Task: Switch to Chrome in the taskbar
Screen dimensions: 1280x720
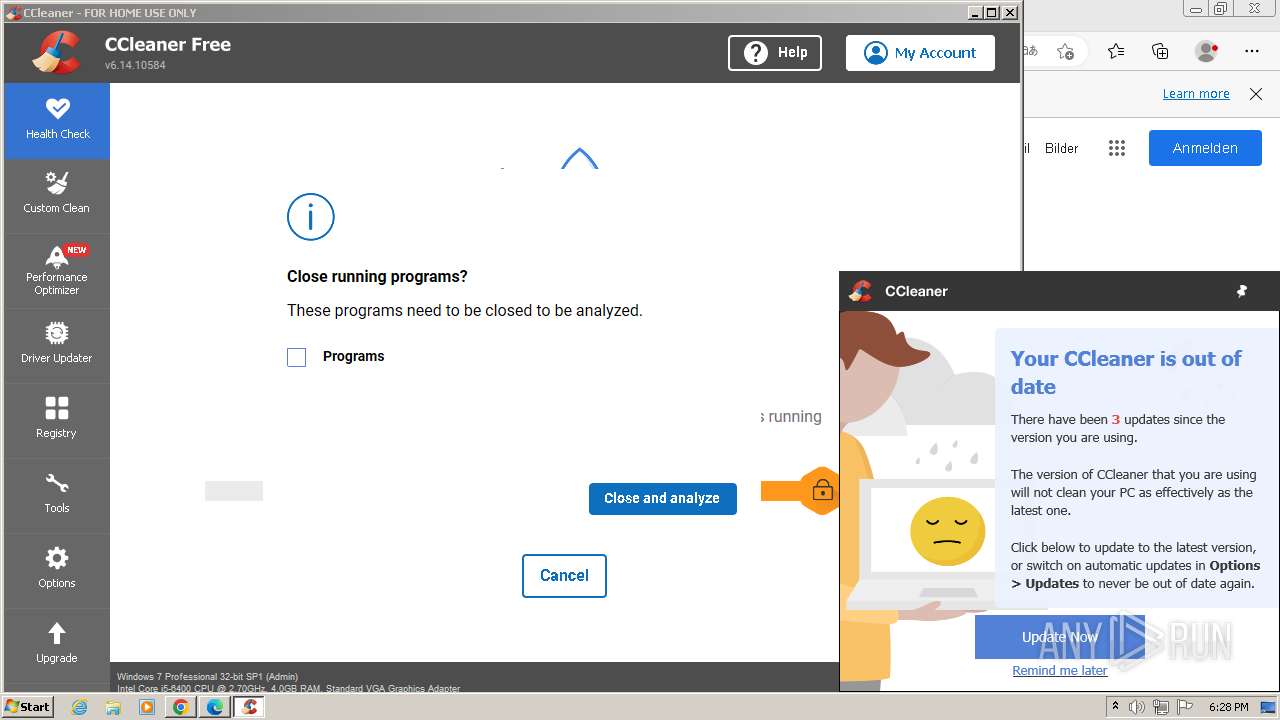Action: [x=181, y=707]
